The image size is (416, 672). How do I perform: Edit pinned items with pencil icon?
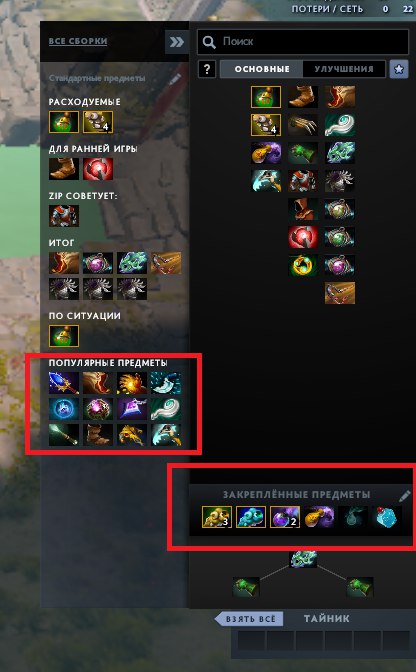[404, 496]
